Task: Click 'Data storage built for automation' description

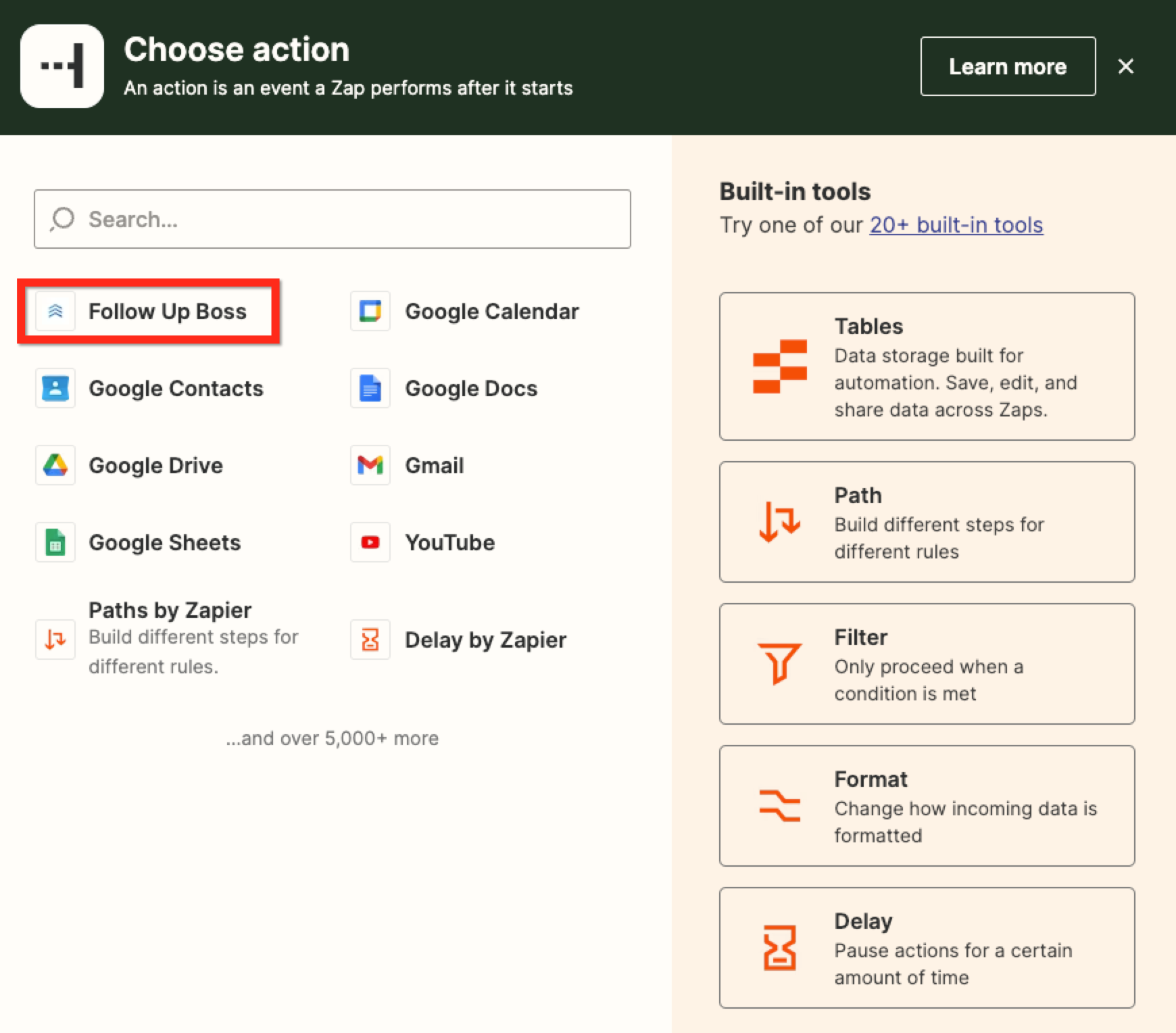Action: click(956, 383)
